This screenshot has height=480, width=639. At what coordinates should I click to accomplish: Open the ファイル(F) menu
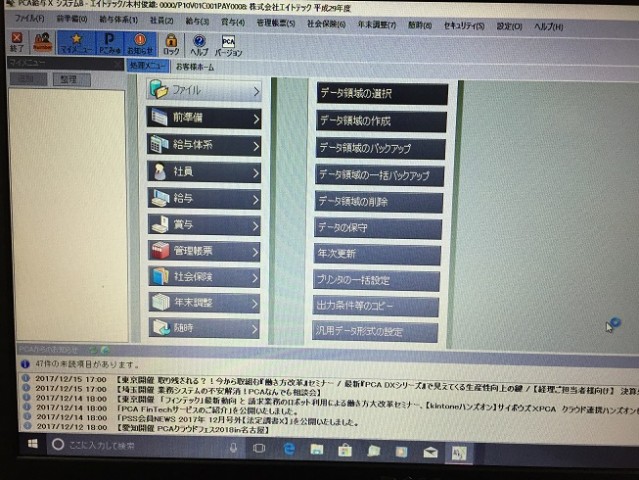[29, 18]
